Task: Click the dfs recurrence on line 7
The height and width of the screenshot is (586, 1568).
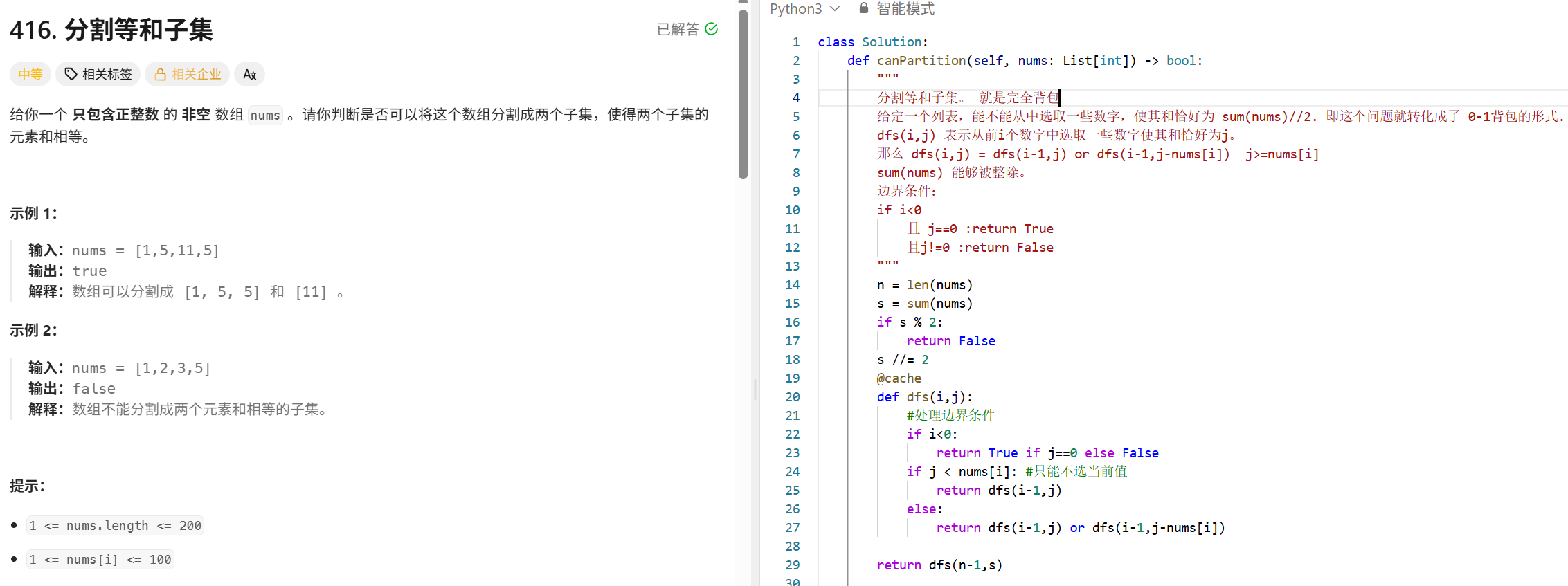Action: coord(1098,154)
